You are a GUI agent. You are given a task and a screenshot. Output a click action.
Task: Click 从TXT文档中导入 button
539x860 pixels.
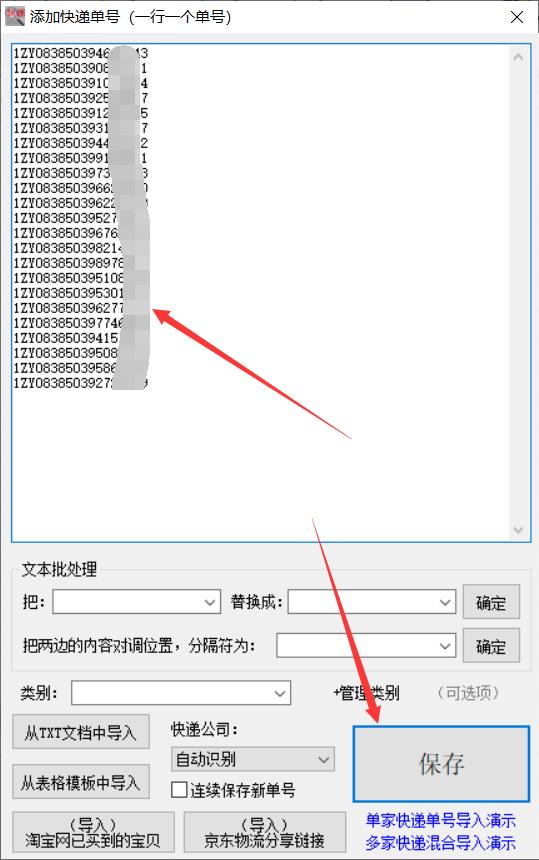[x=81, y=732]
